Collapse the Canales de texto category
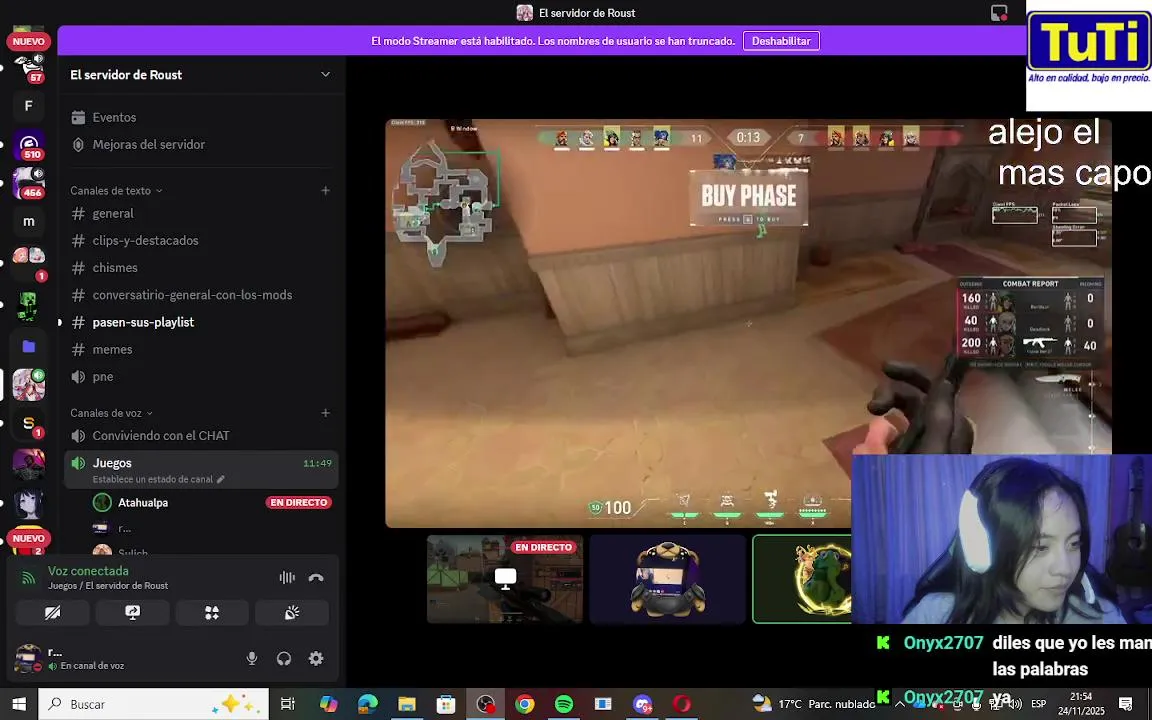The image size is (1152, 720). [x=116, y=190]
